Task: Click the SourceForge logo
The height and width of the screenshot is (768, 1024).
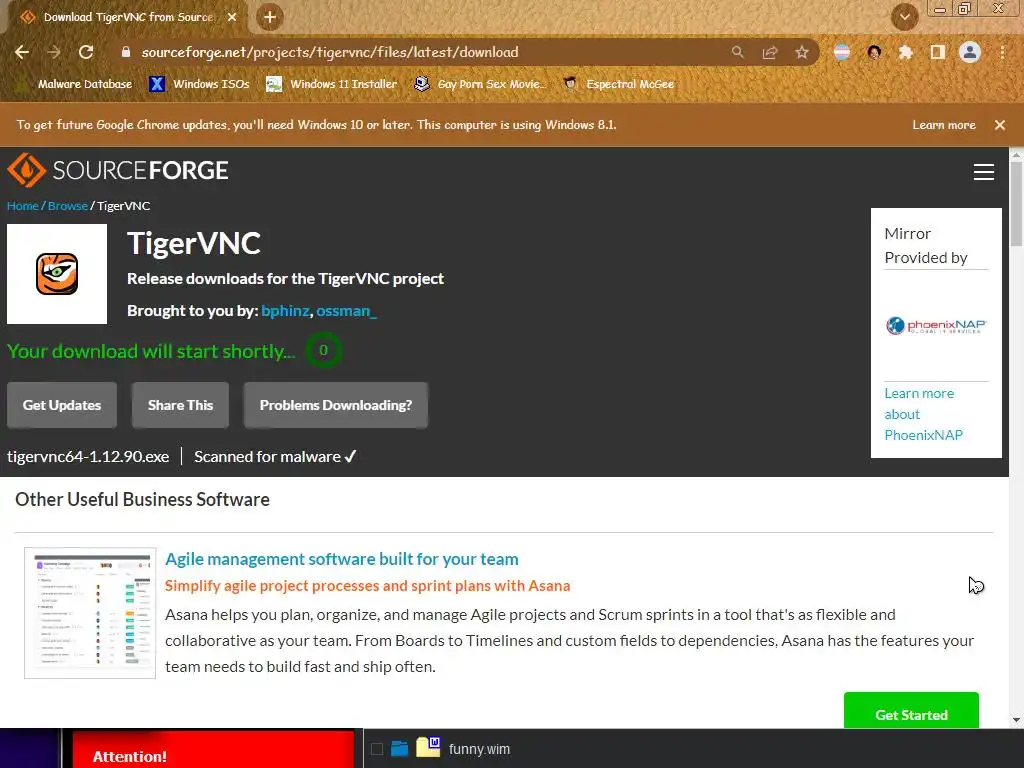Action: [118, 170]
